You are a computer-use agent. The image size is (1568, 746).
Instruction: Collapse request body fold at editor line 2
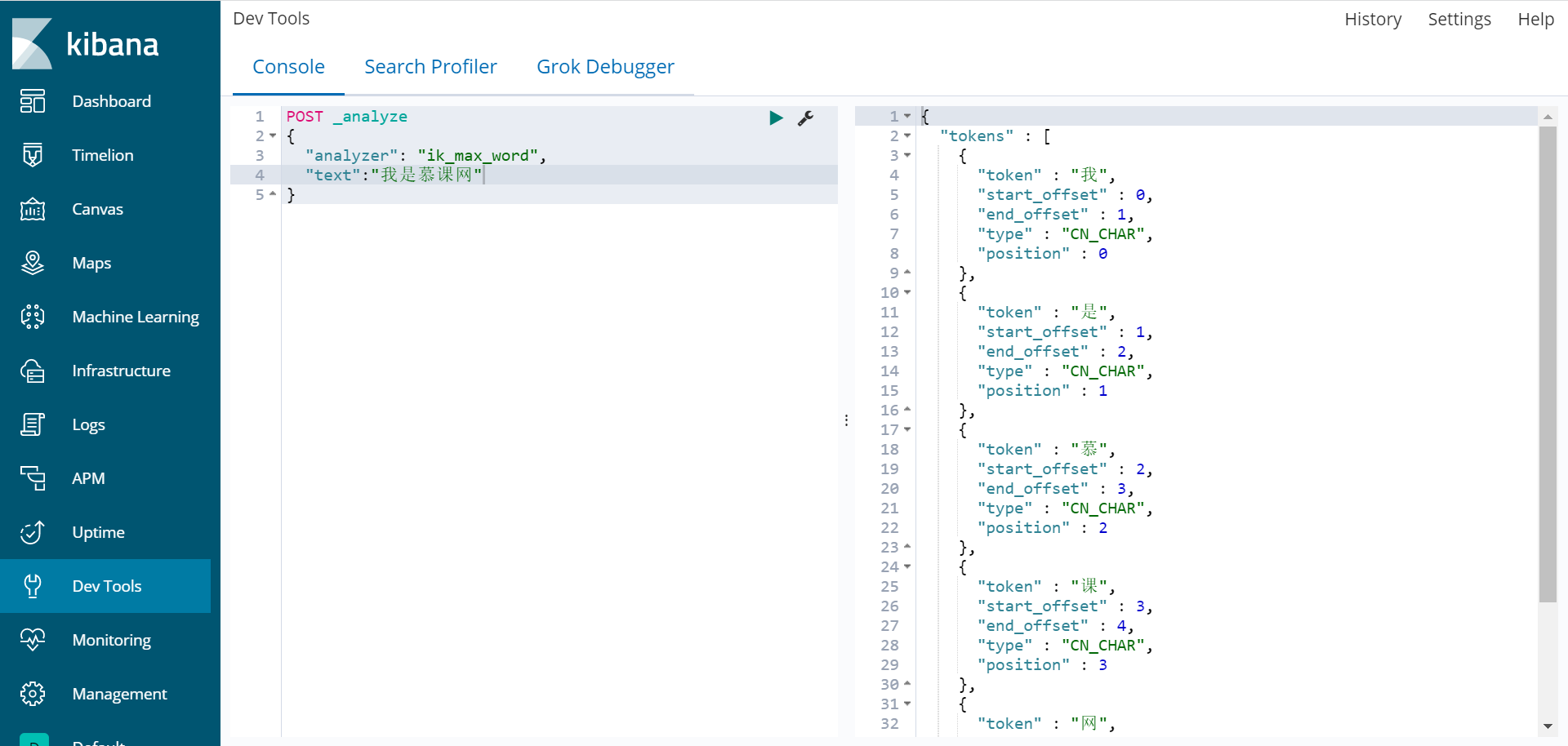coord(273,135)
